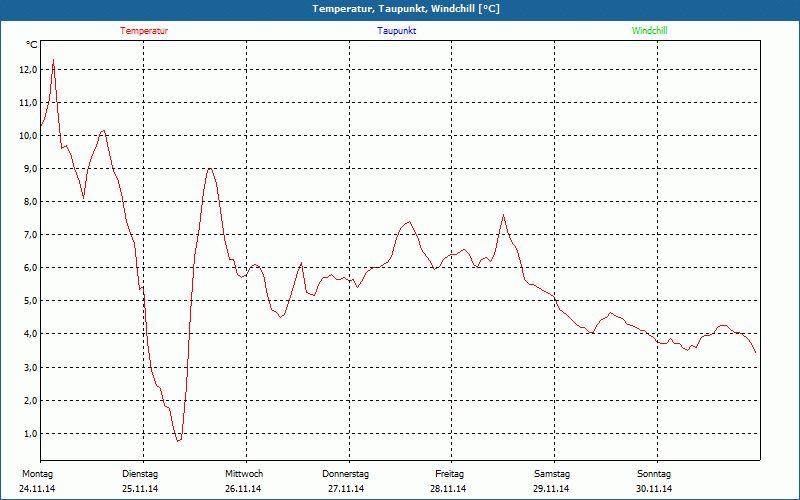The image size is (800, 500).
Task: Click the blue Taupunkt legend label
Action: [397, 31]
